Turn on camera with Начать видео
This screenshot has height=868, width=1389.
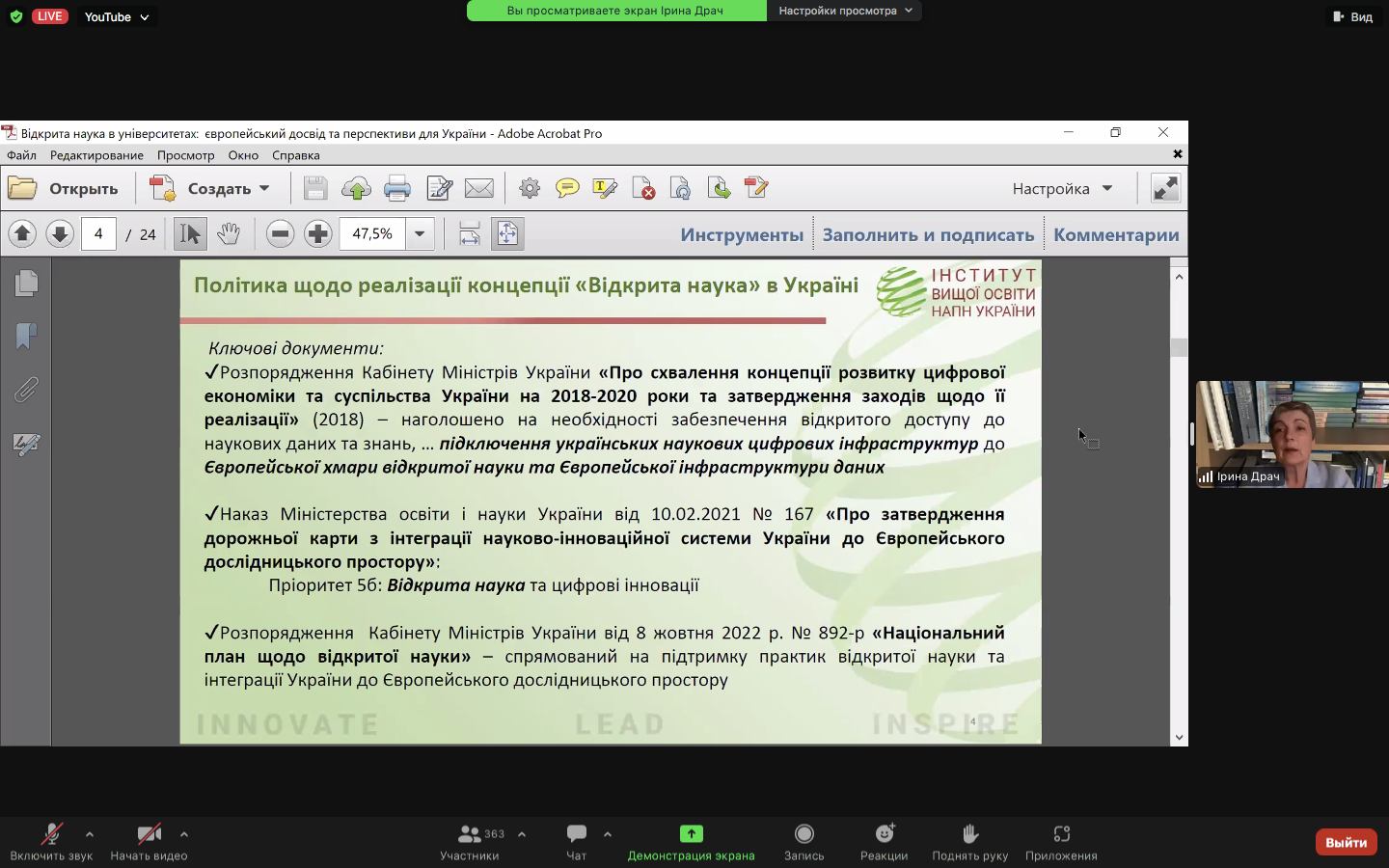point(149,841)
